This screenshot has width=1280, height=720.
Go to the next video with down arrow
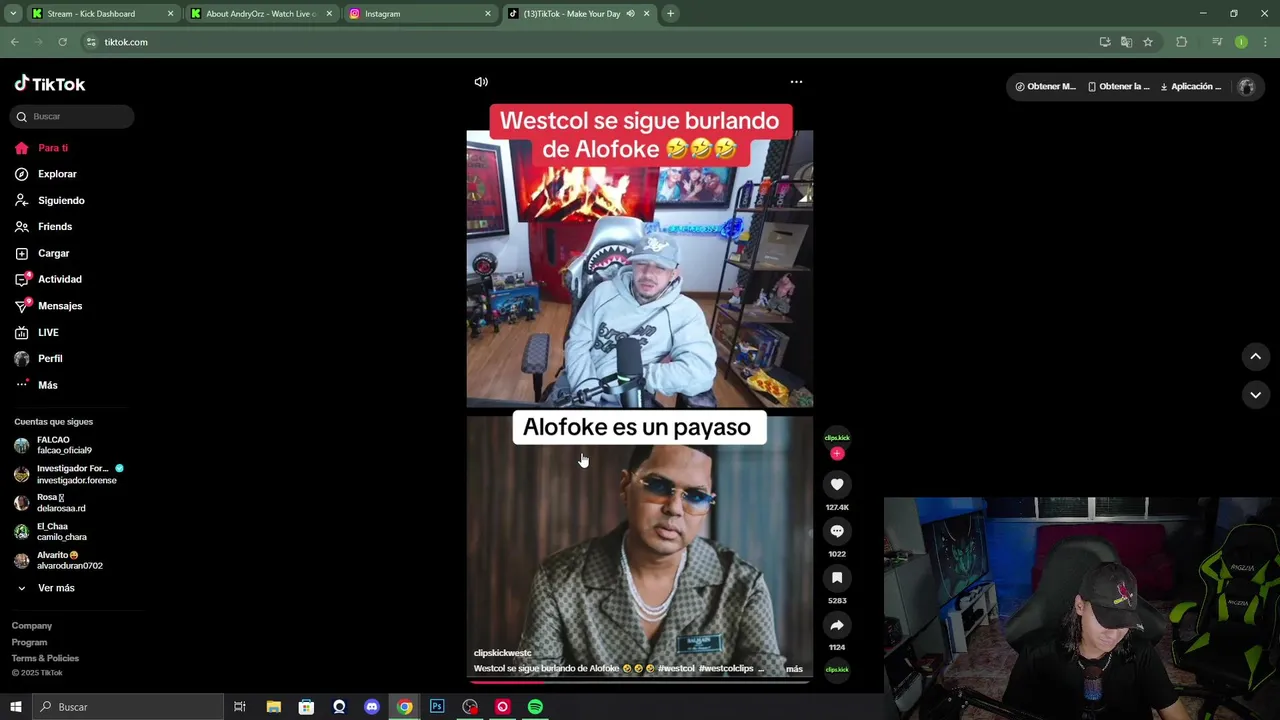point(1255,395)
